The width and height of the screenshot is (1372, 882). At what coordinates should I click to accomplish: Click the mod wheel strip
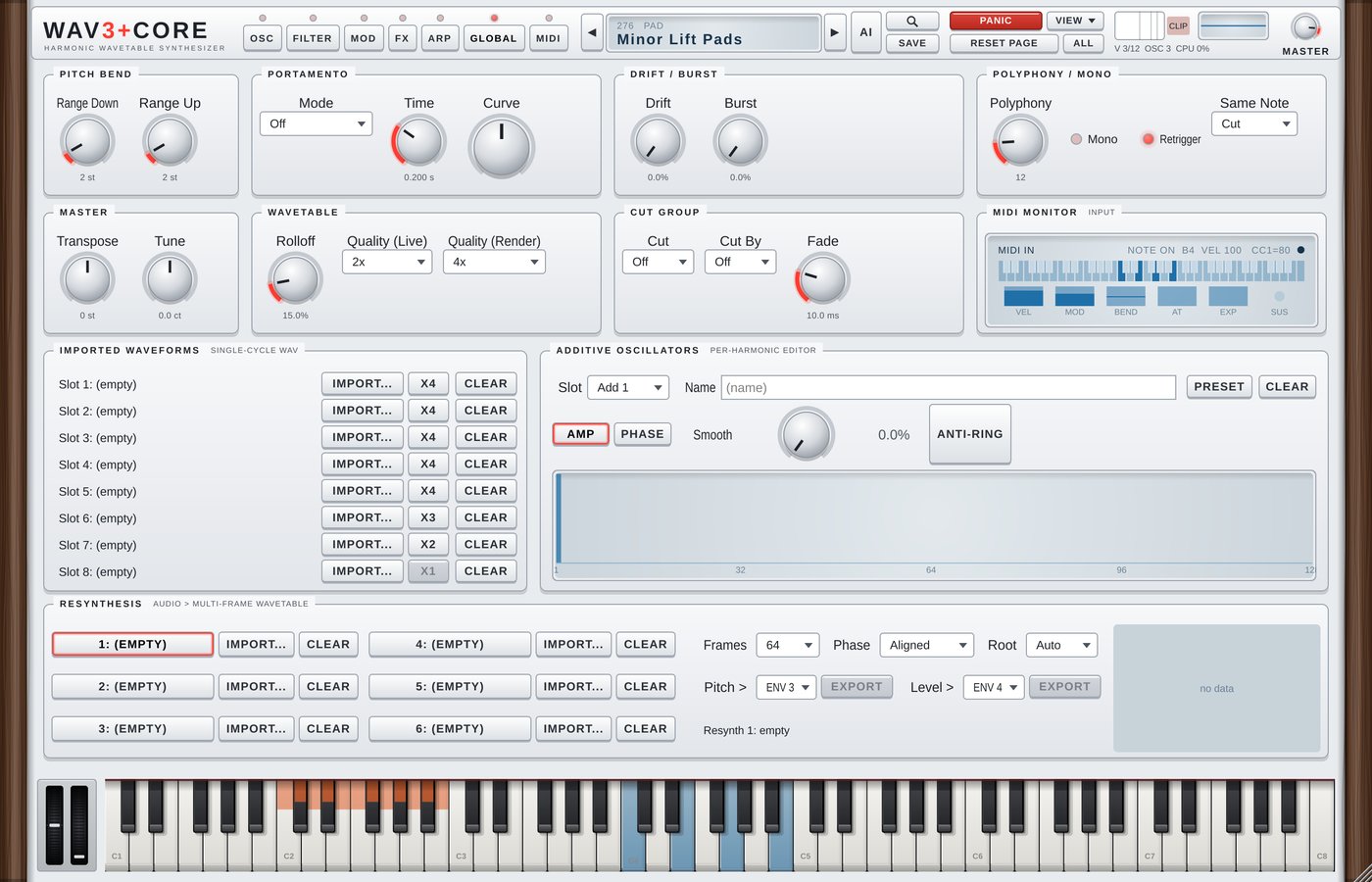[79, 824]
